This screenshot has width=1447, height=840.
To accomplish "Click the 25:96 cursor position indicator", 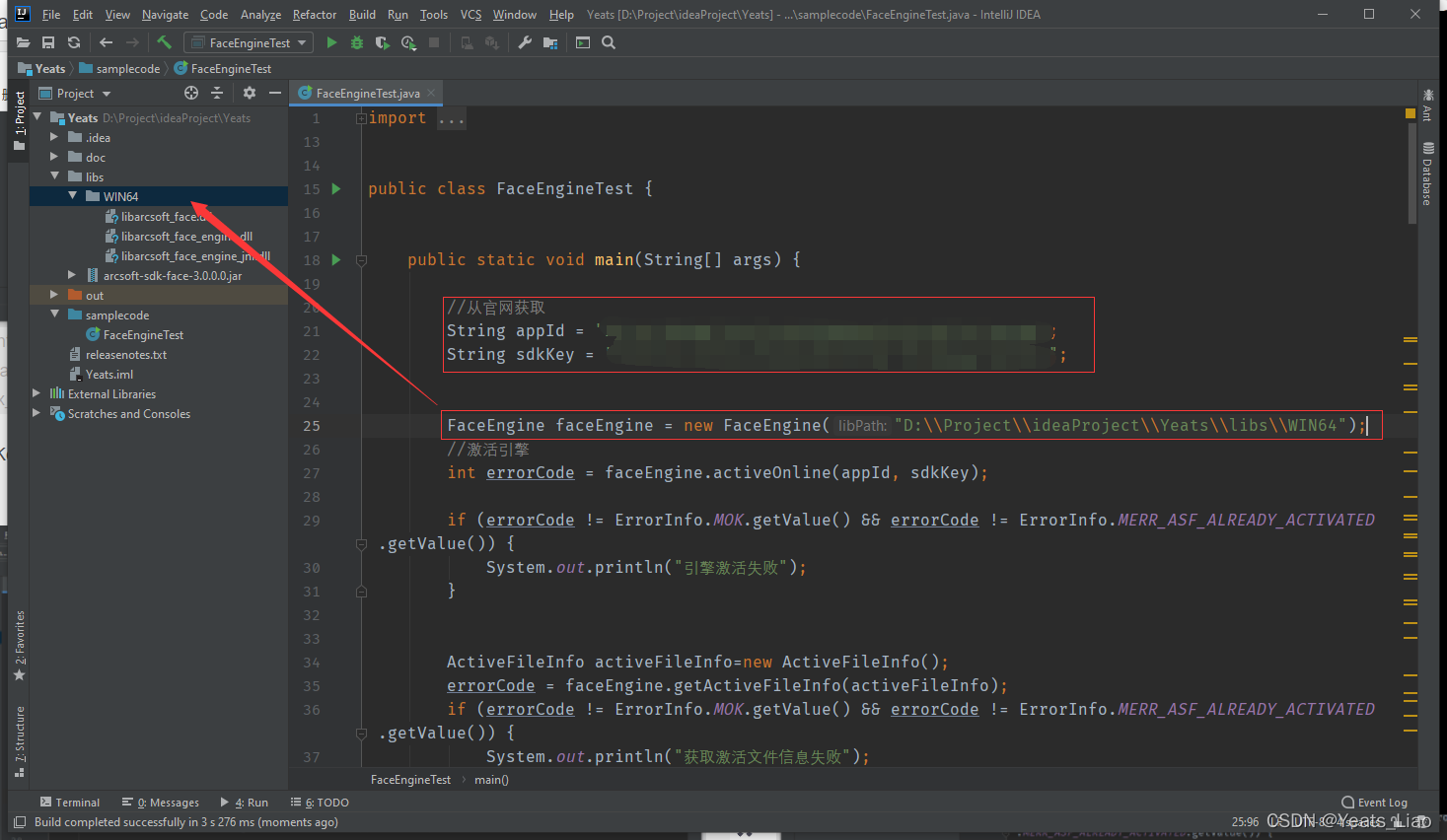I will 1245,822.
